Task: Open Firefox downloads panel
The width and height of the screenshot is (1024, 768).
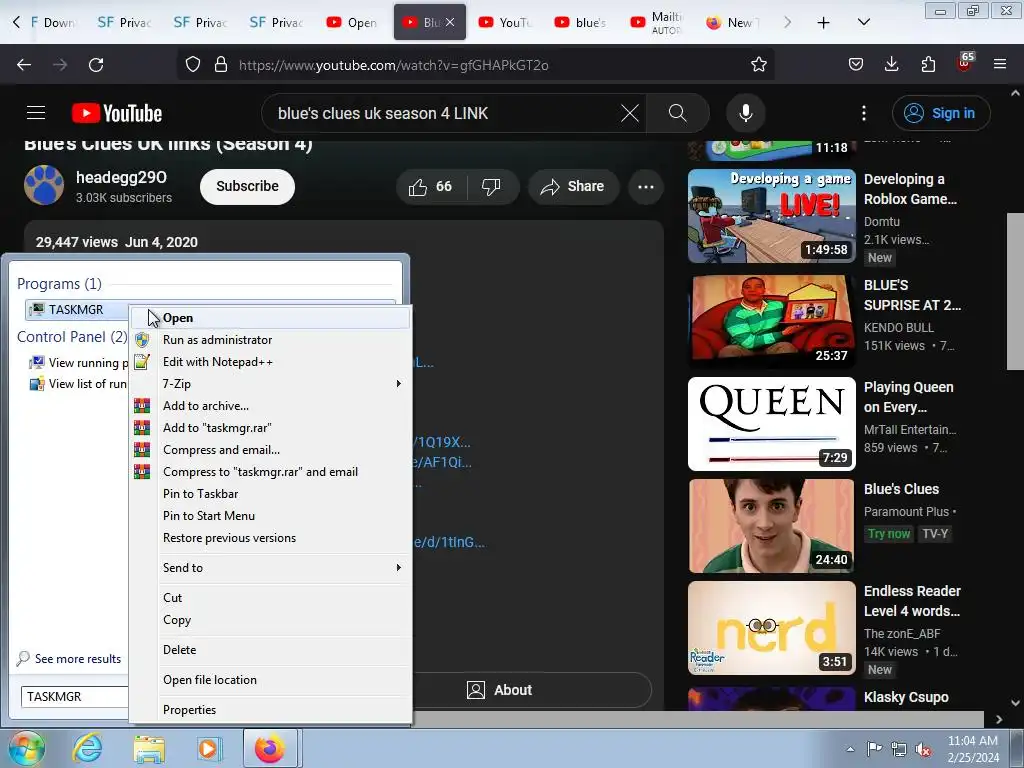Action: [891, 65]
